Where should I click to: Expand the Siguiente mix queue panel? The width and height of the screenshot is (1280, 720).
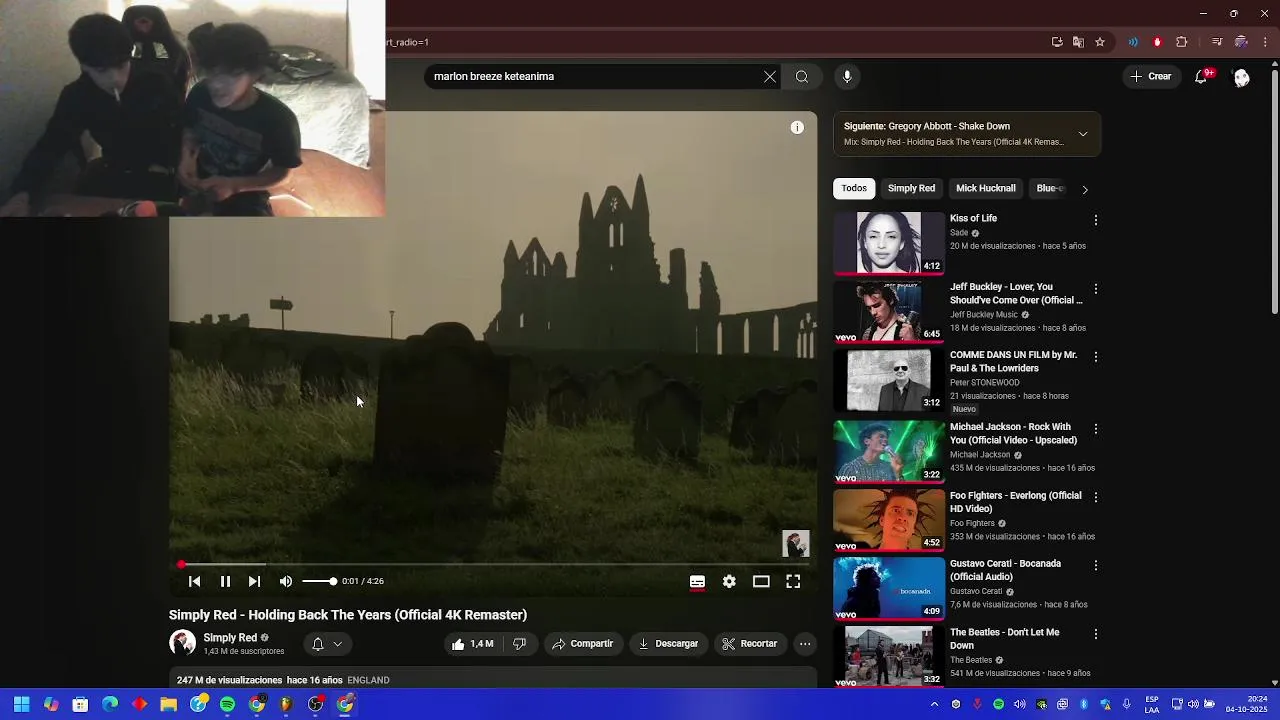tap(1083, 134)
